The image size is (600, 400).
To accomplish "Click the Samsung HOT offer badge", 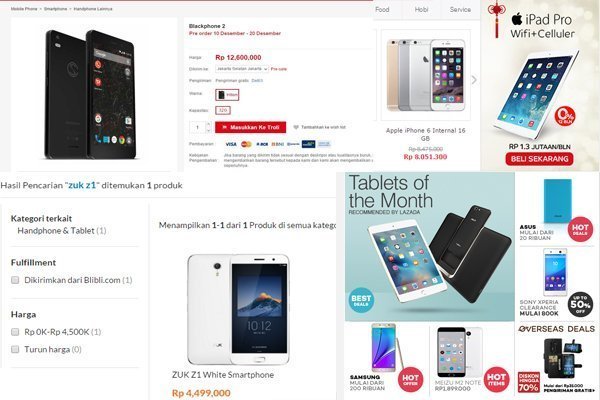I will 410,379.
